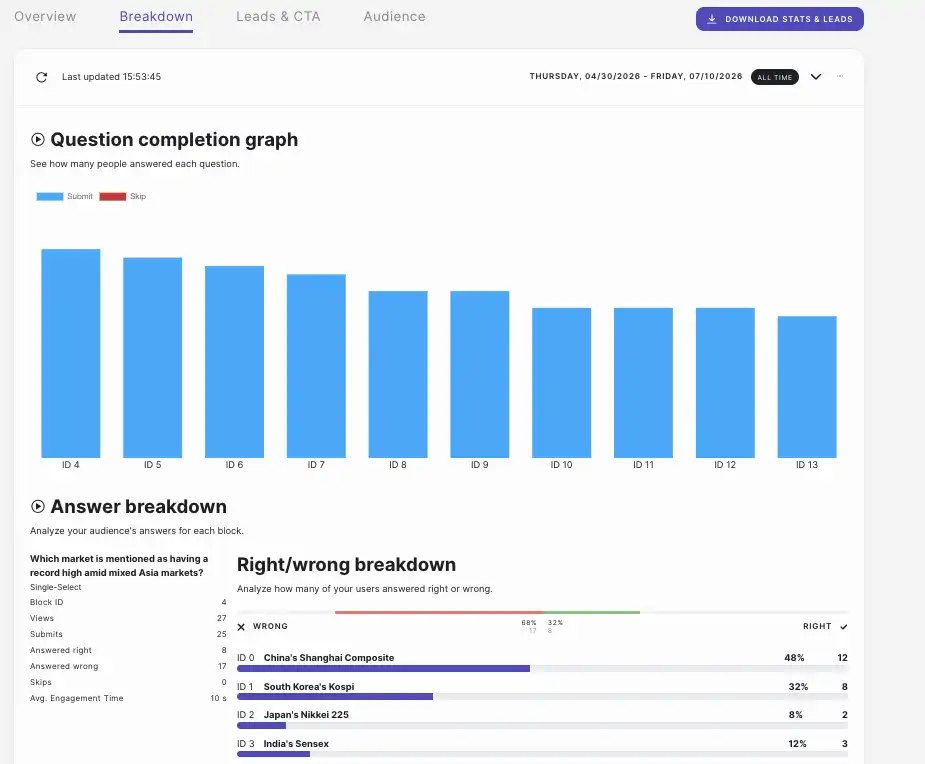Viewport: 925px width, 764px height.
Task: Click "China's Shanghai Composite" answer label
Action: [x=329, y=657]
